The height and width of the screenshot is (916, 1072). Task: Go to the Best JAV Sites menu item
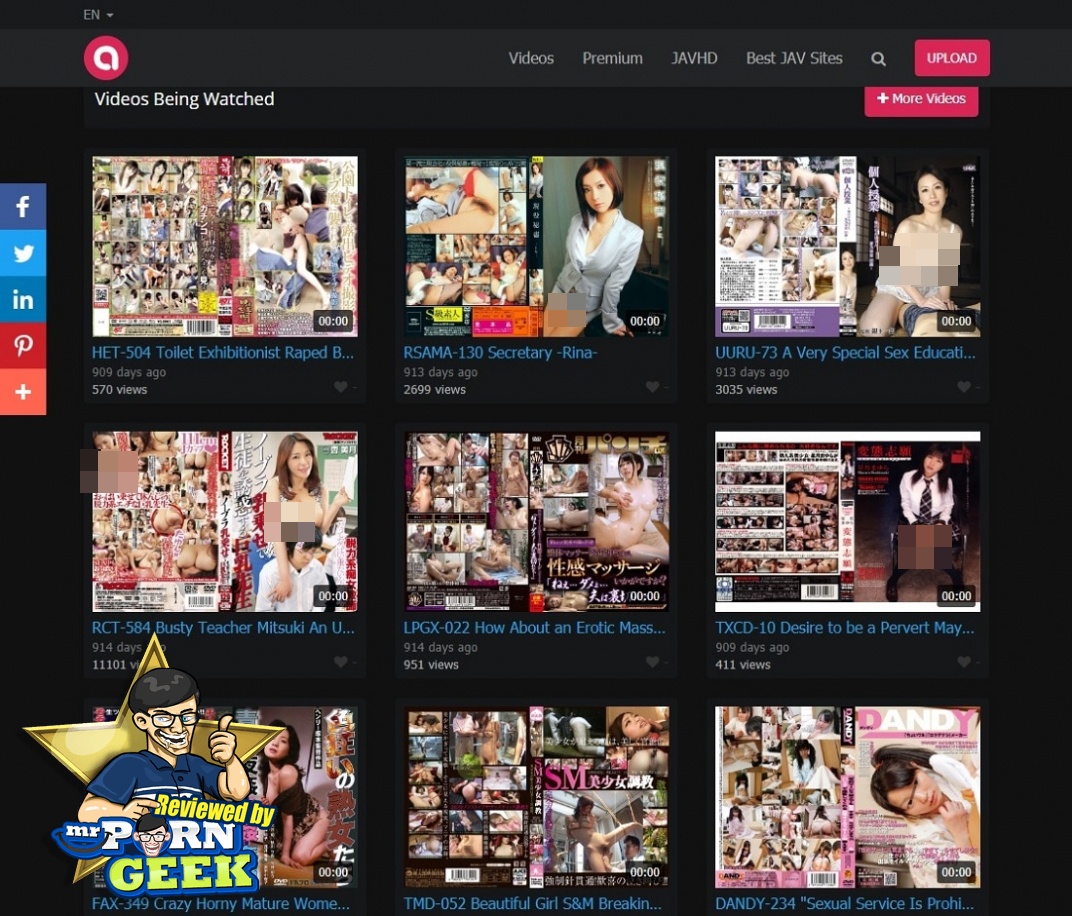coord(794,58)
